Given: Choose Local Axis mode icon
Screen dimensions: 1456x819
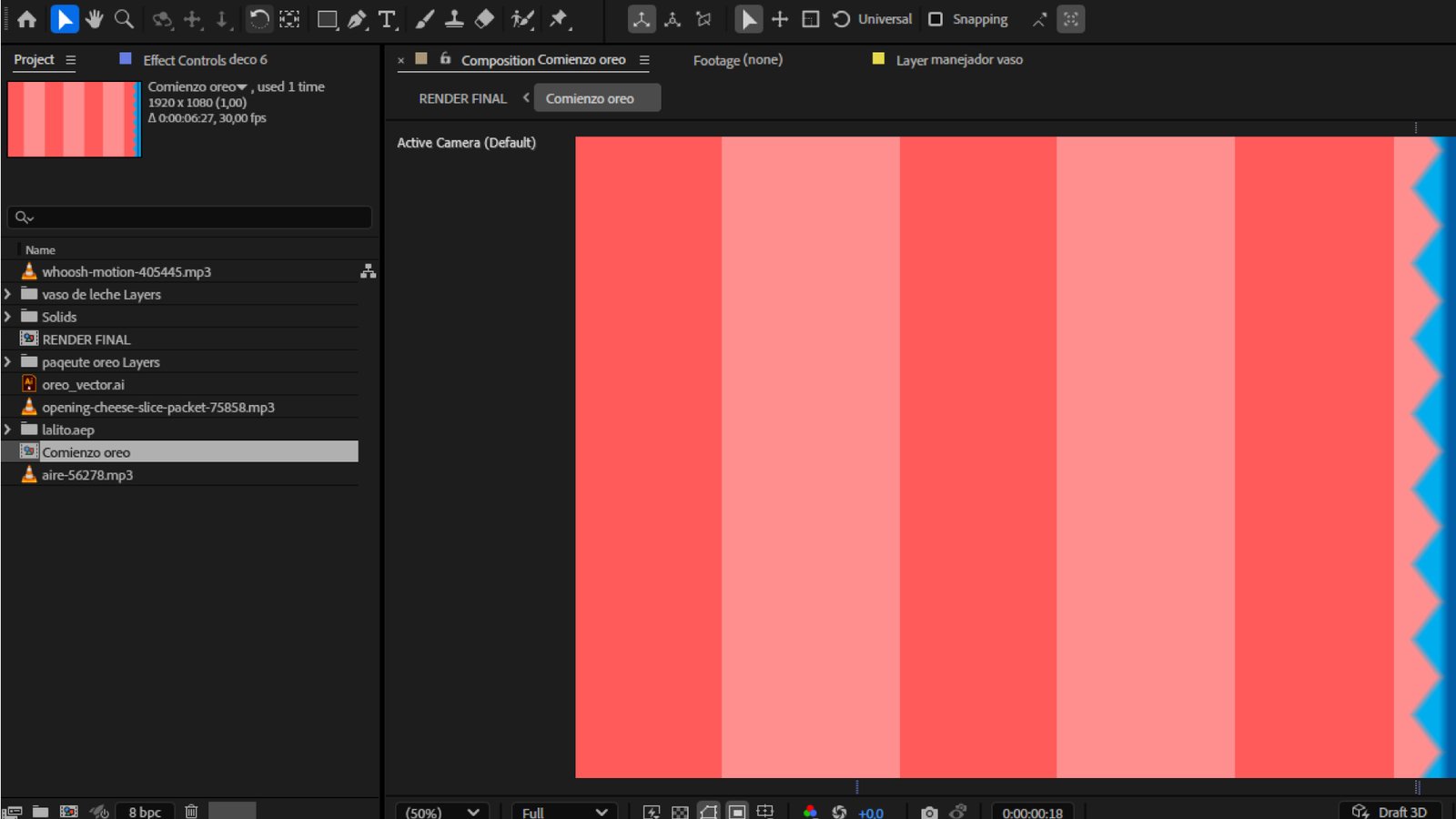Looking at the screenshot, I should click(x=642, y=19).
